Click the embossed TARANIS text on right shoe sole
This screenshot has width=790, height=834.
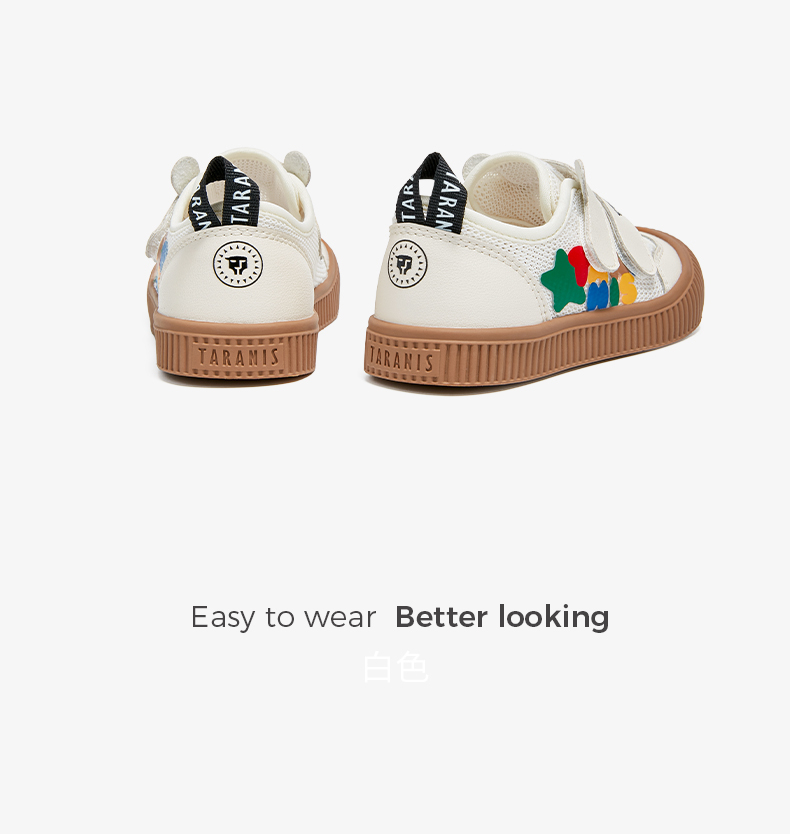coord(401,359)
